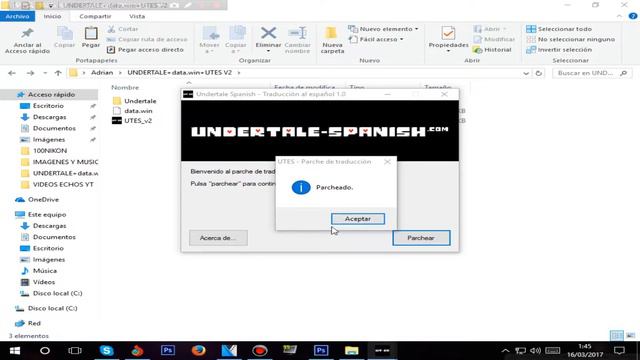Image resolution: width=640 pixels, height=360 pixels.
Task: Click No seleccionar ninguno
Action: pyautogui.click(x=571, y=39)
